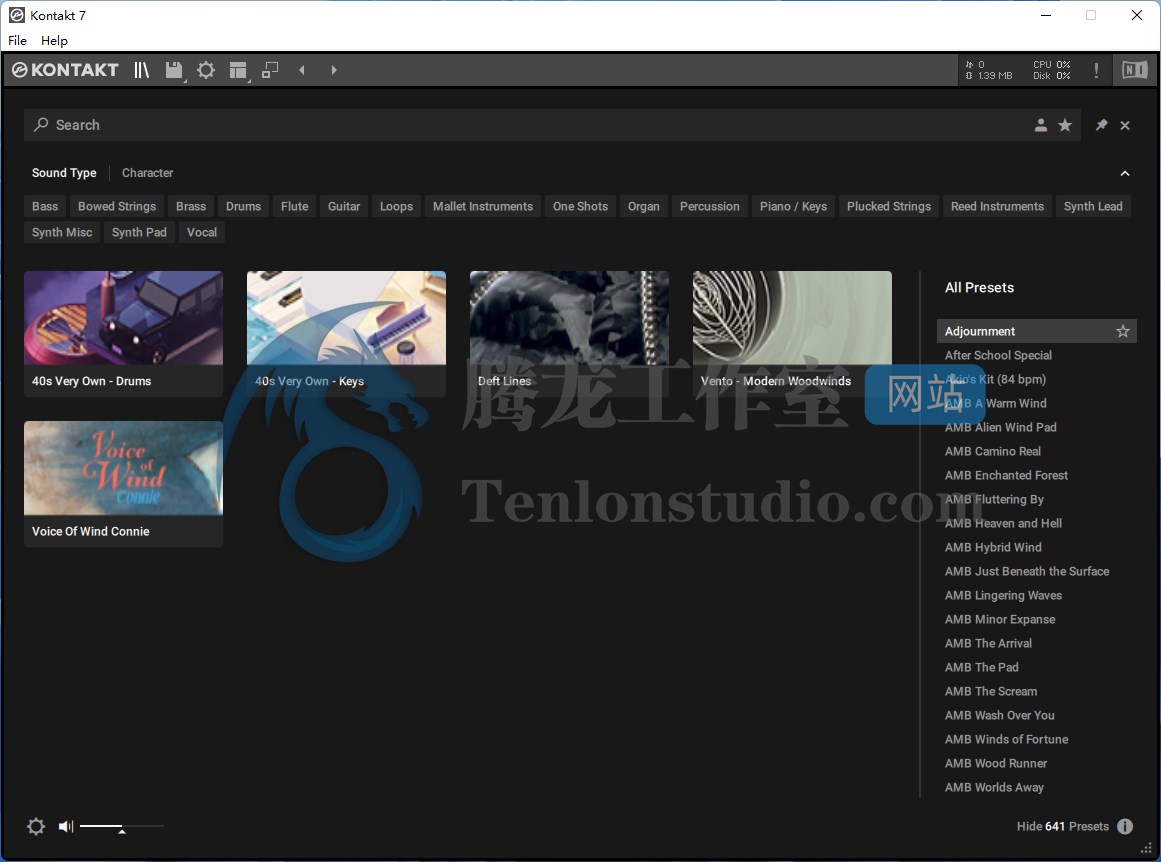Viewport: 1161px width, 862px height.
Task: Adjust the preview volume slider
Action: [121, 826]
